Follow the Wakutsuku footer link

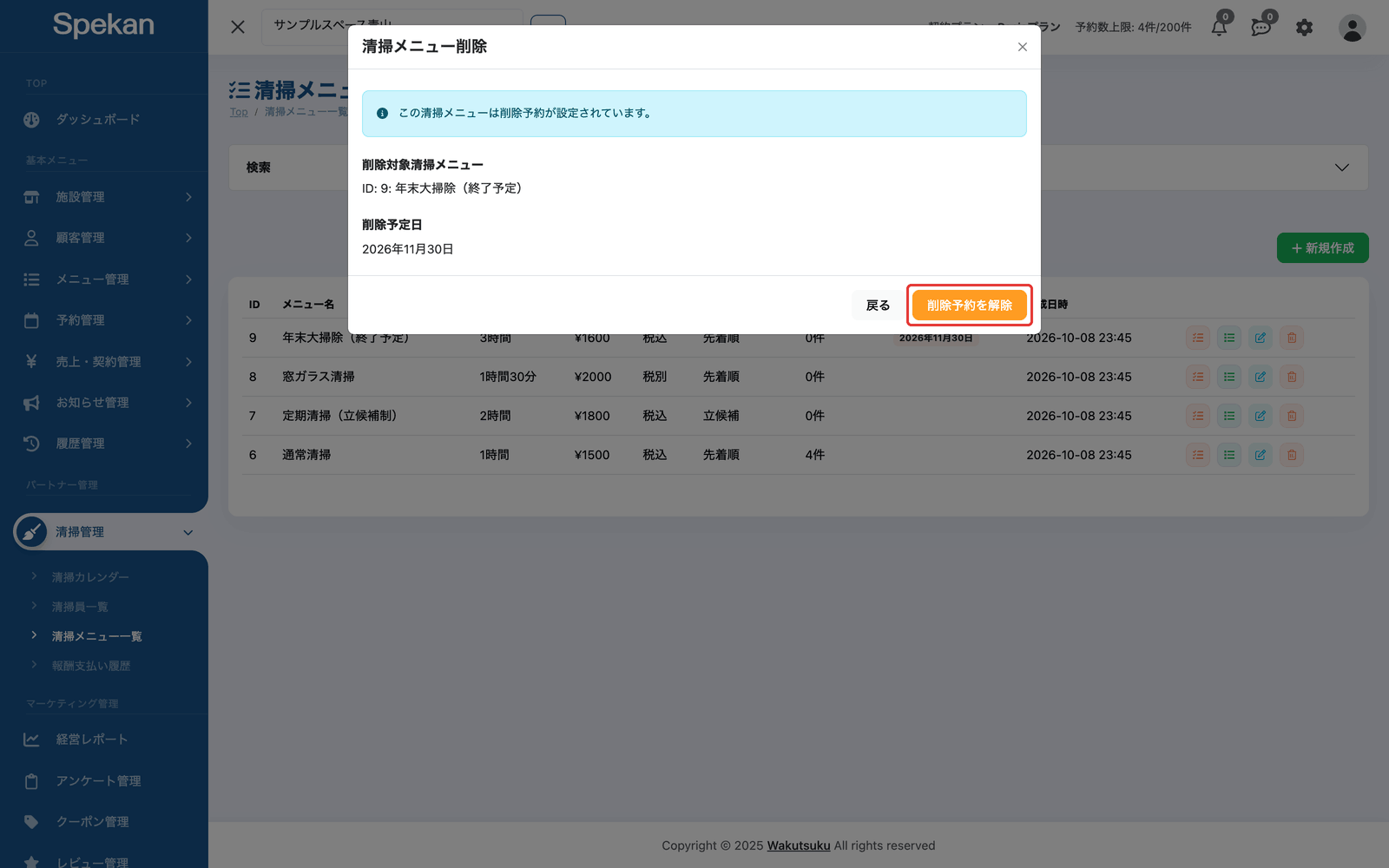[x=799, y=845]
